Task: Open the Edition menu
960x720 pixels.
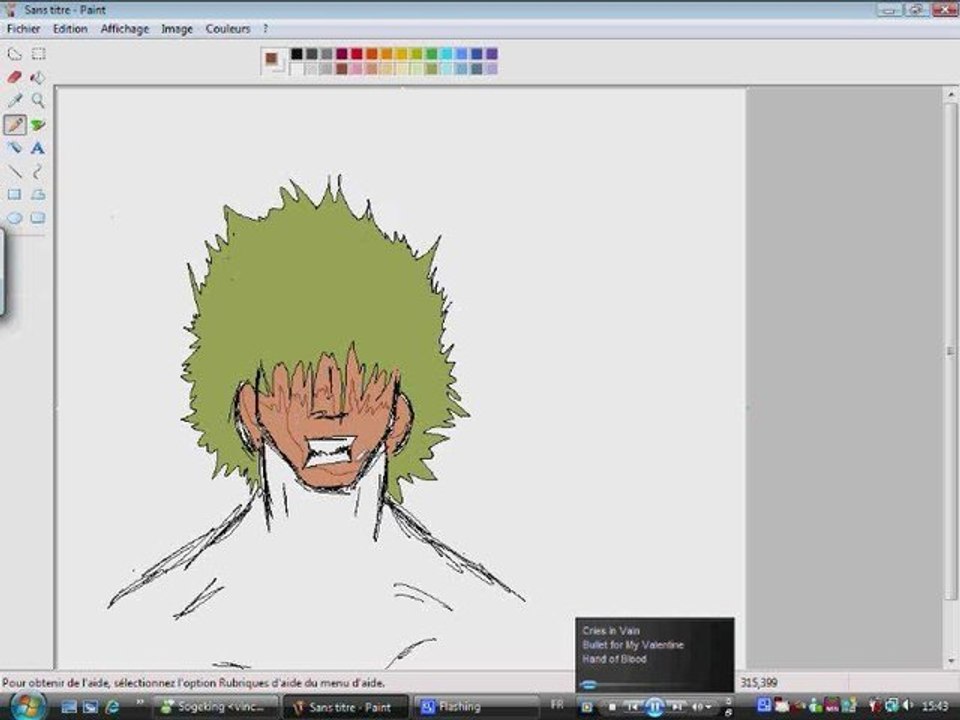Action: pos(70,29)
